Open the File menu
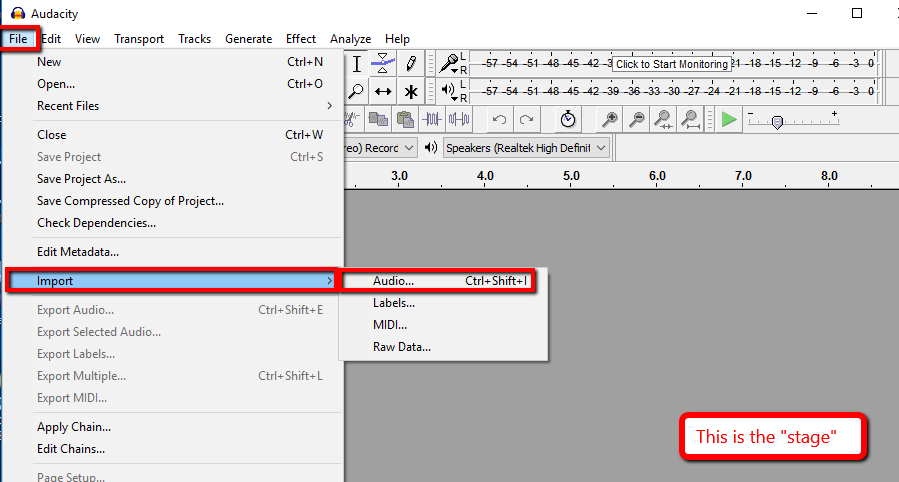This screenshot has height=482, width=899. pyautogui.click(x=18, y=39)
